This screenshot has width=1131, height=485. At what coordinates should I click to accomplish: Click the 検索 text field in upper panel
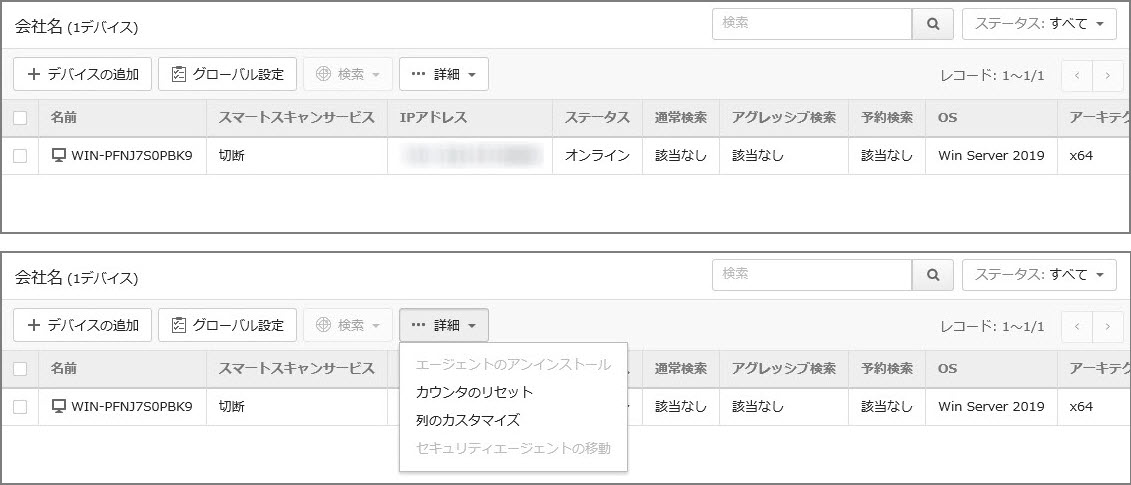[811, 24]
